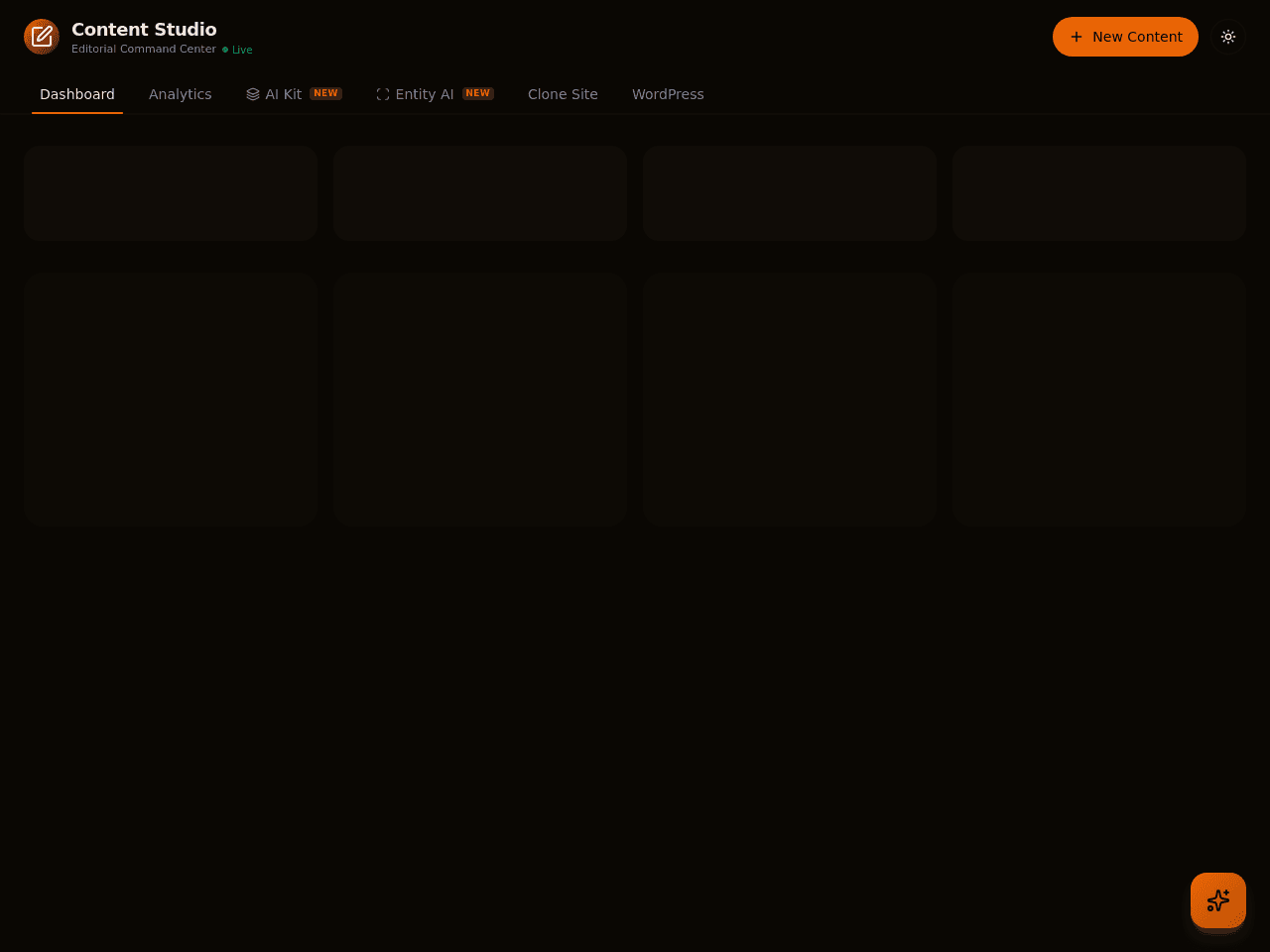Open the Clone Site tab
Screen dimensions: 1270x952
pos(563,94)
